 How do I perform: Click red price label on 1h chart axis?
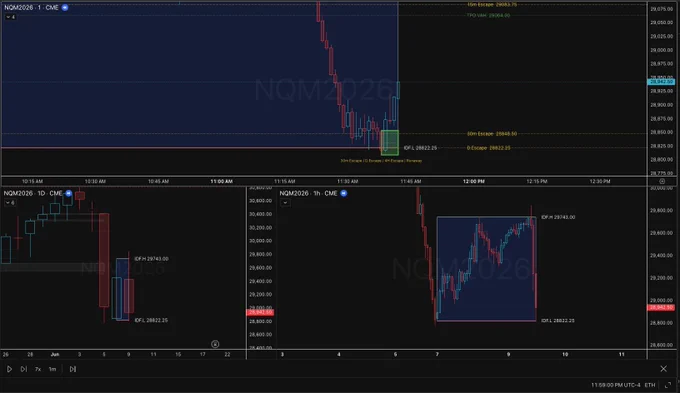click(661, 308)
